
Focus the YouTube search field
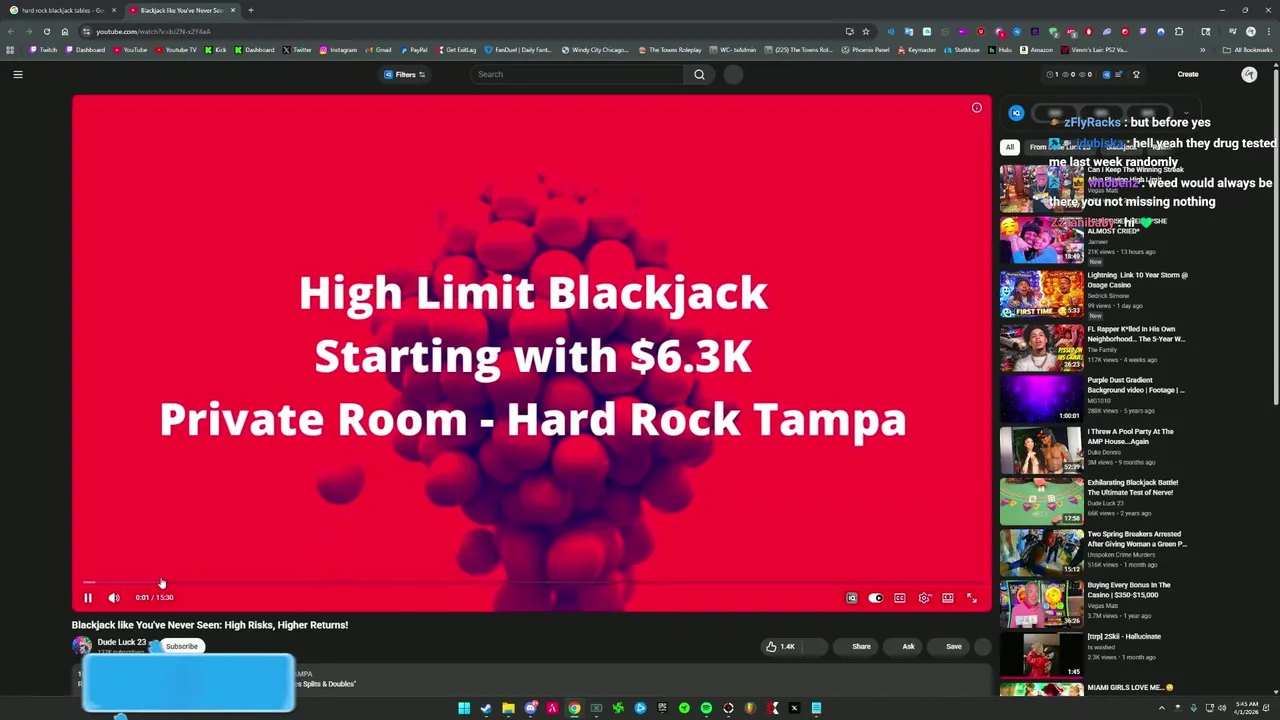coord(577,74)
